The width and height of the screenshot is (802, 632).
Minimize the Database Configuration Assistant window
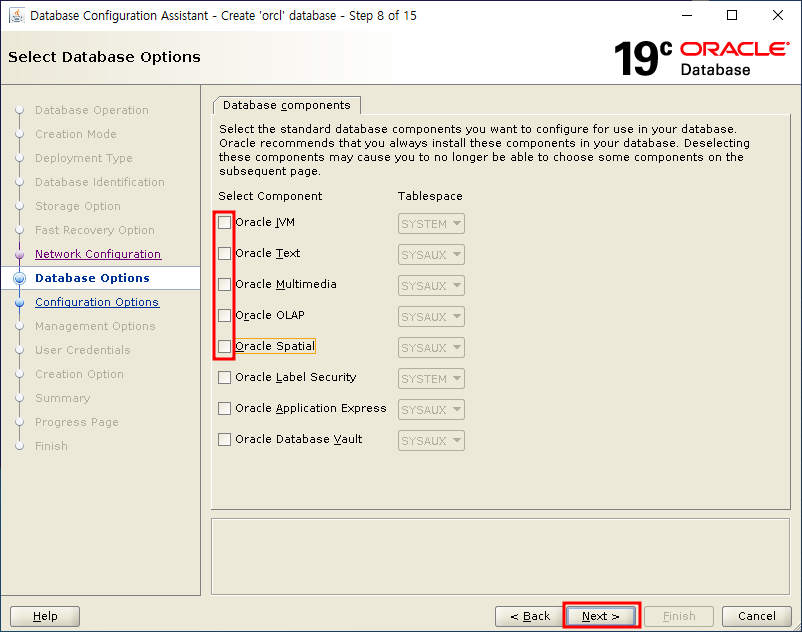tap(687, 15)
